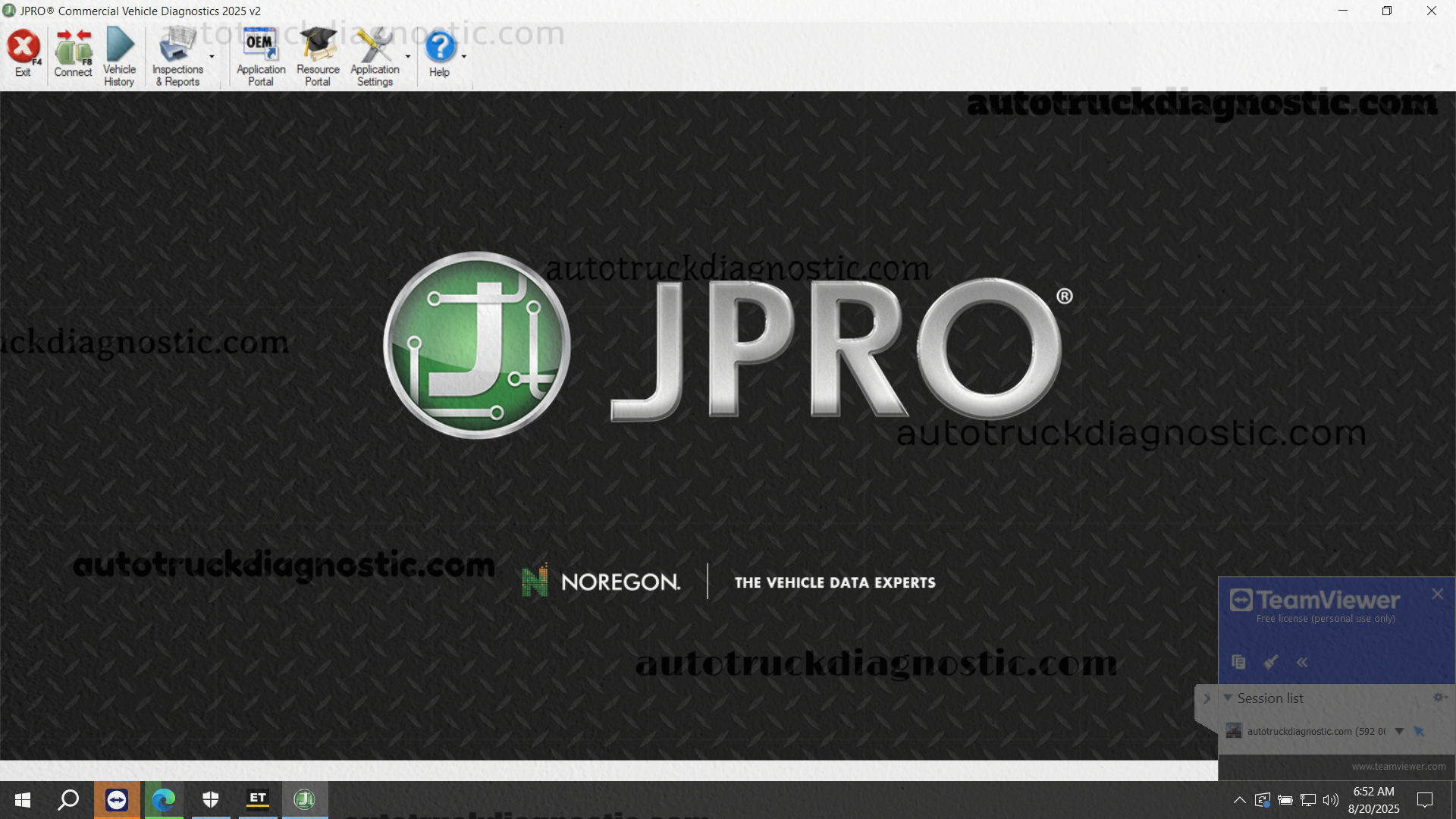Open dropdown next to autotruckdiagnostic.com session

(x=1399, y=731)
